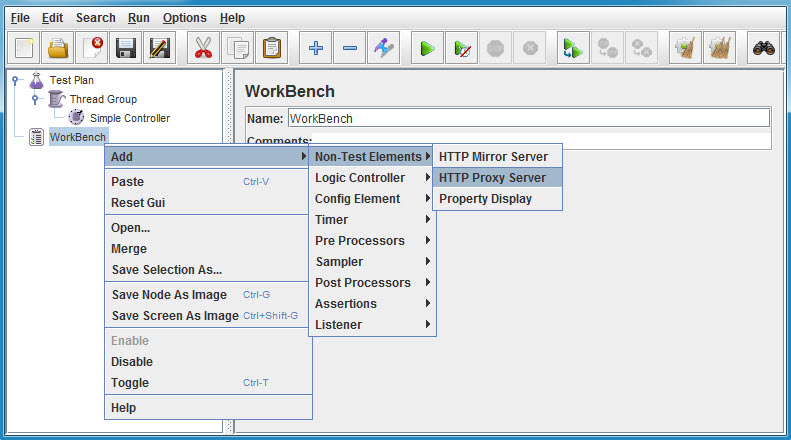Click the Paste clipboard icon
791x440 pixels.
(271, 48)
